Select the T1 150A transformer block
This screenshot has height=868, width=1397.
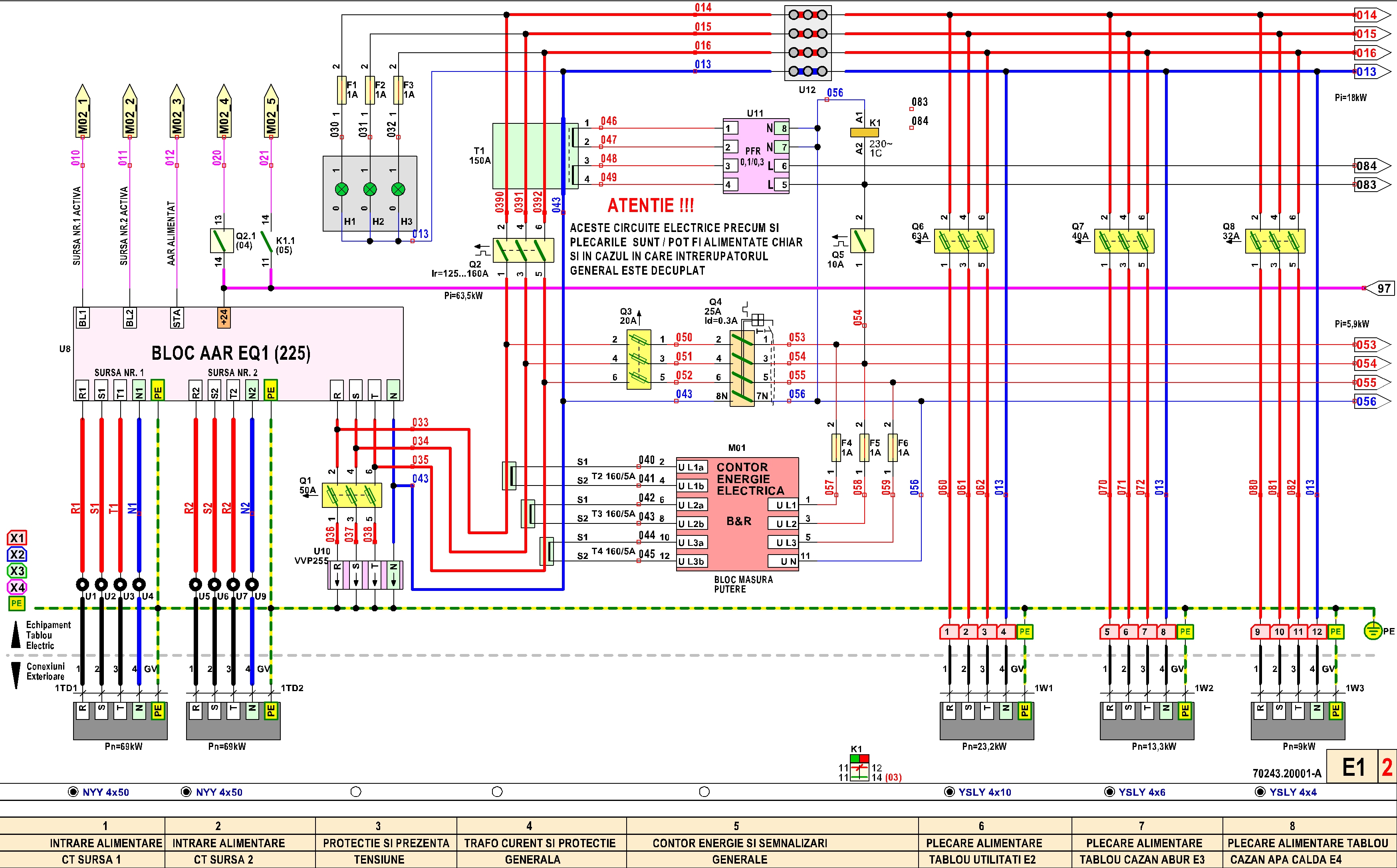(x=535, y=156)
